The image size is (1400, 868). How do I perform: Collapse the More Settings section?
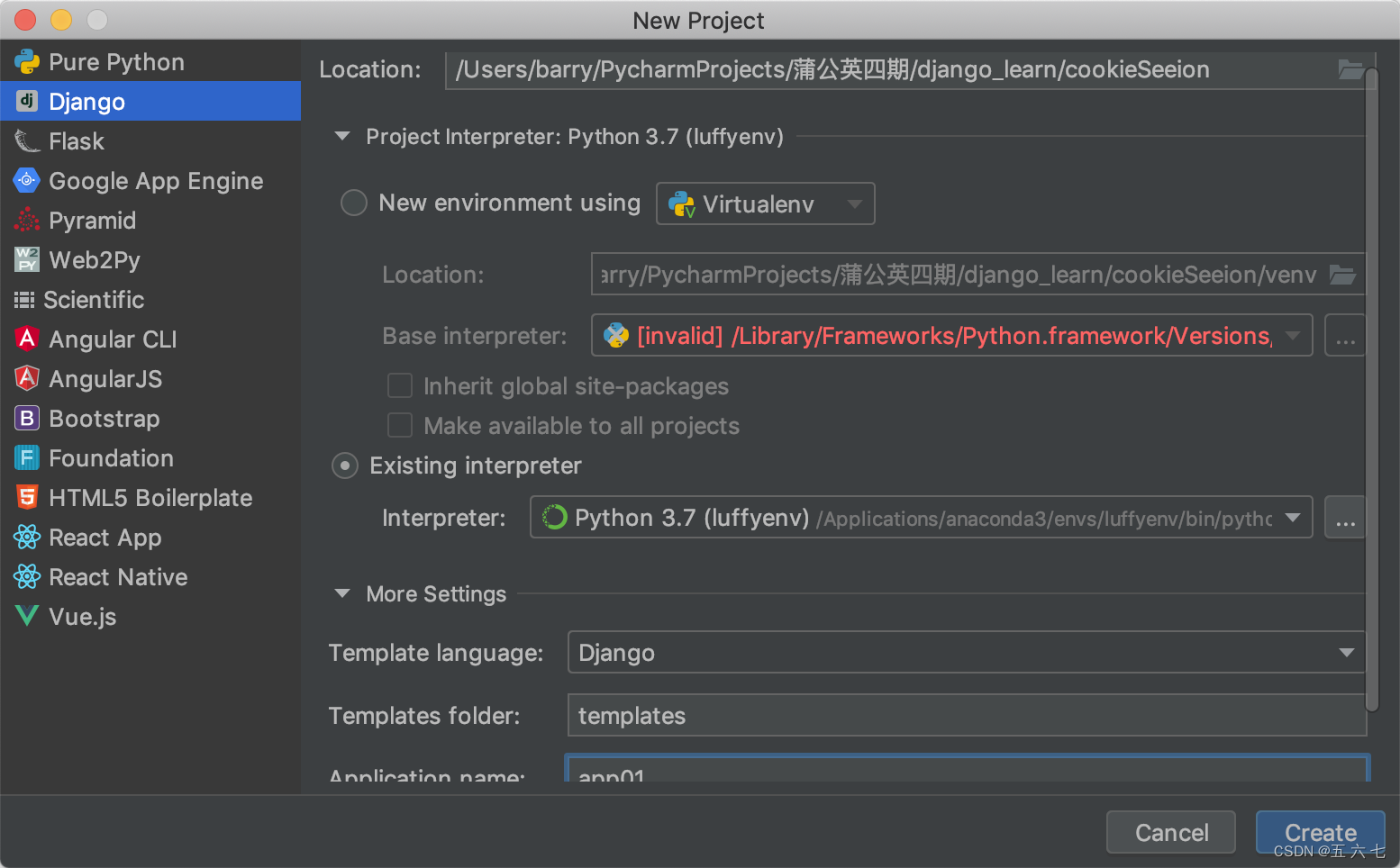click(342, 593)
